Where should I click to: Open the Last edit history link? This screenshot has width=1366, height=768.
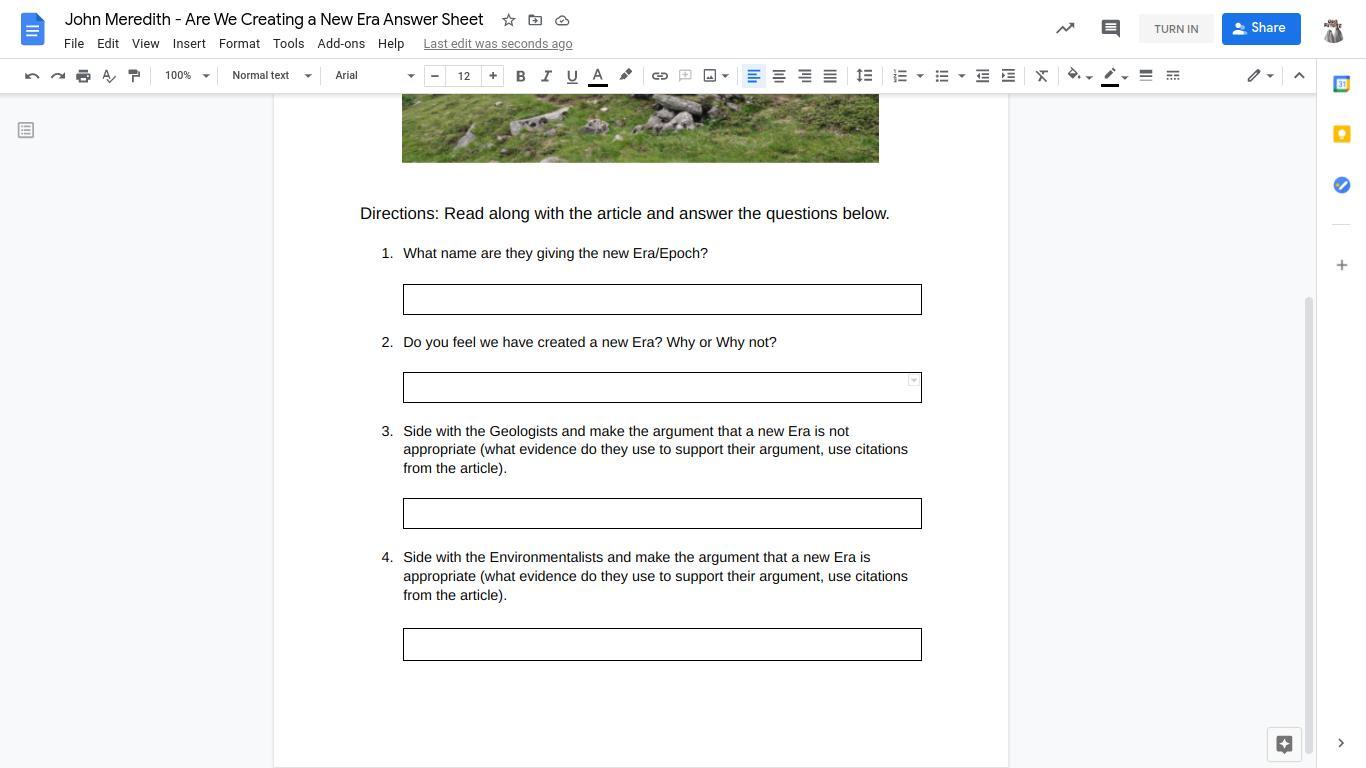[x=498, y=44]
